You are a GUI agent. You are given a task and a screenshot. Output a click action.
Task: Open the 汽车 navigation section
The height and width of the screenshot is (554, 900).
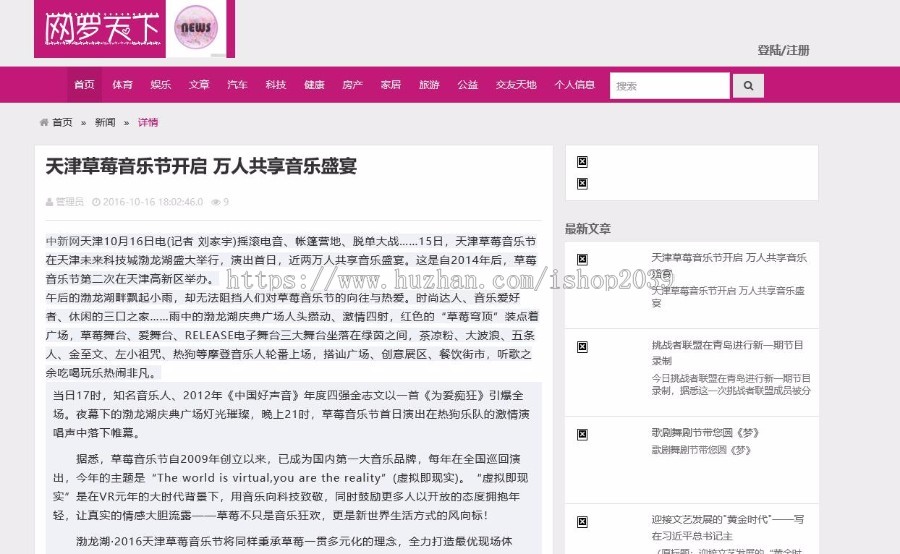[x=237, y=84]
